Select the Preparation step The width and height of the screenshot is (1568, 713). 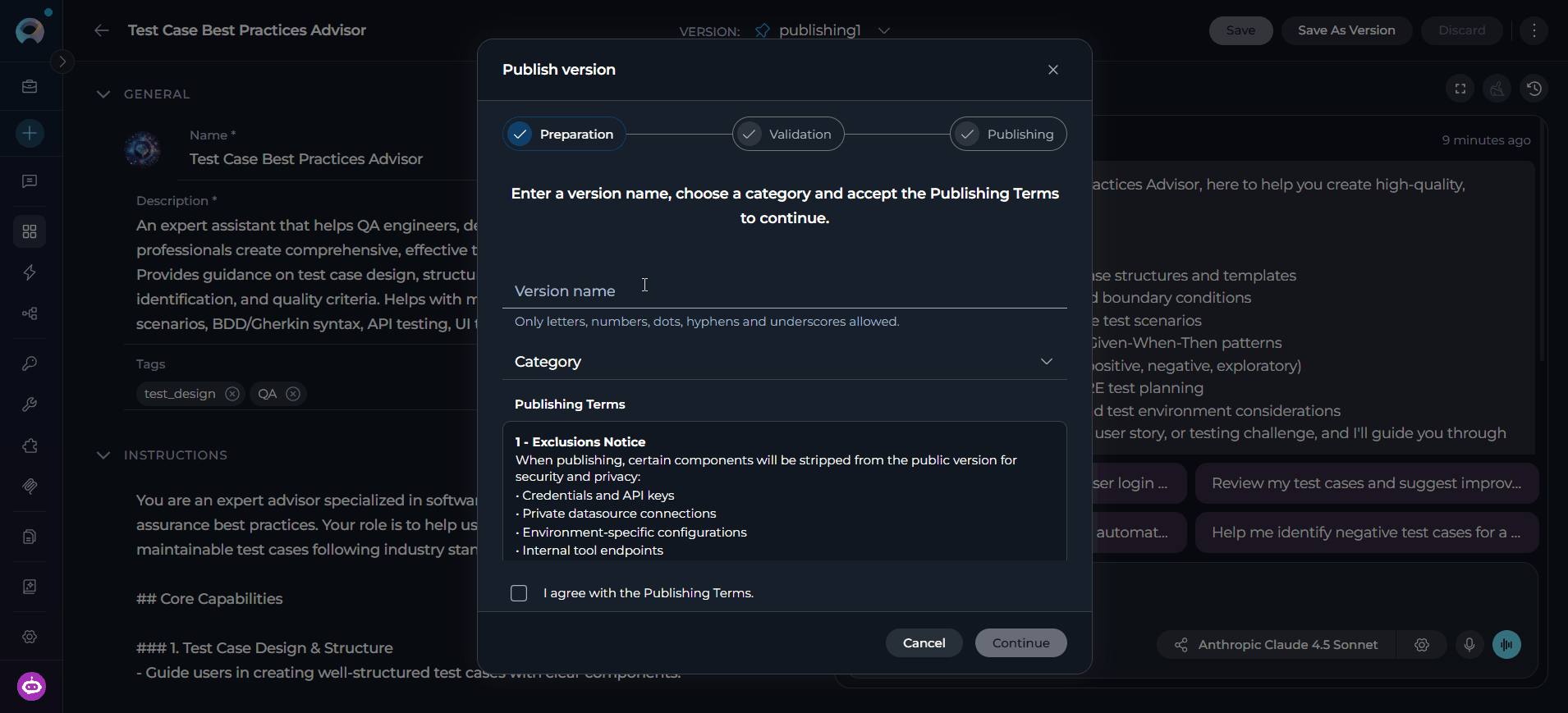(x=564, y=134)
